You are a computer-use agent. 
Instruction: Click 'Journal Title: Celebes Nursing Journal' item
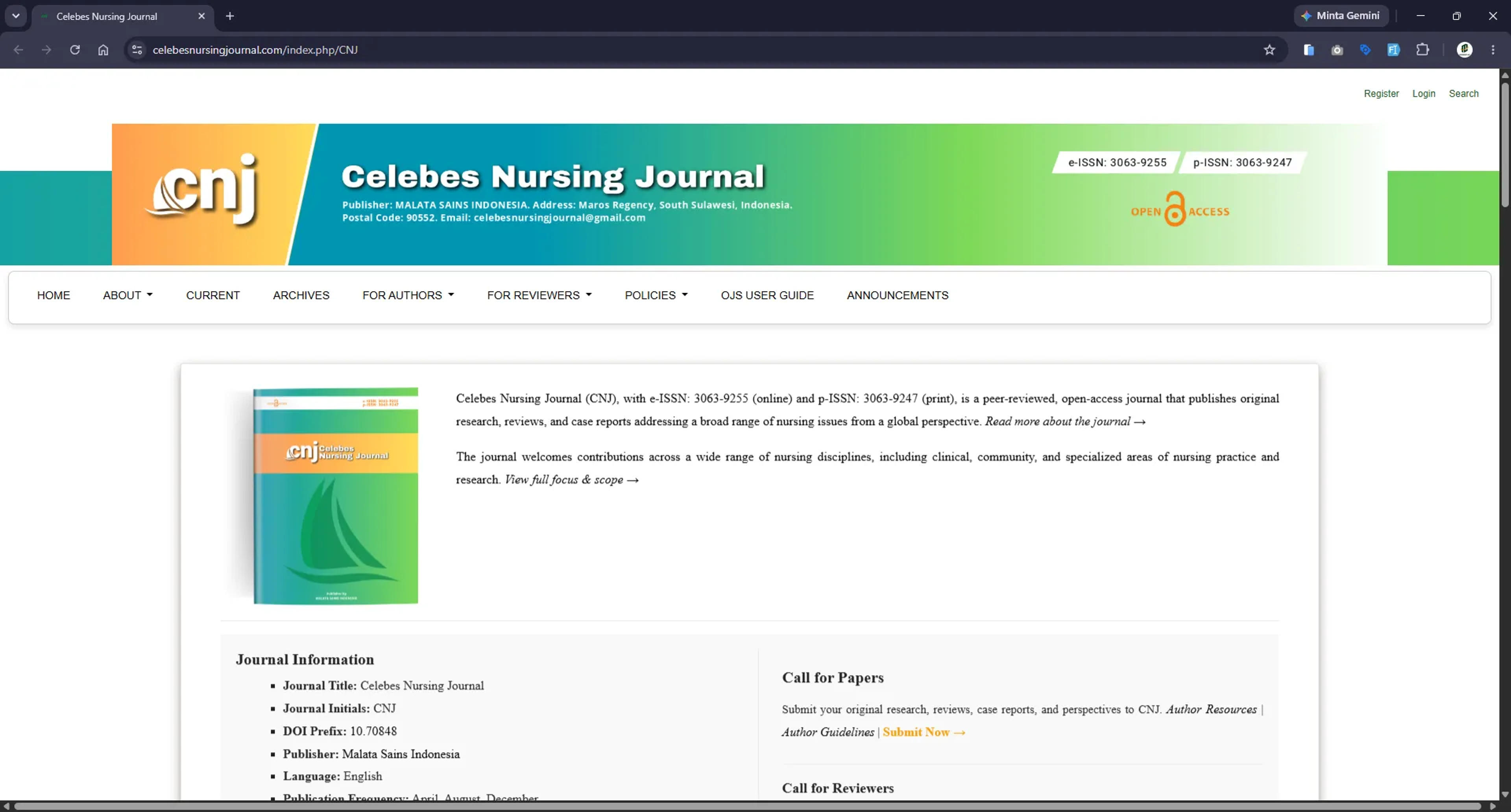(383, 685)
